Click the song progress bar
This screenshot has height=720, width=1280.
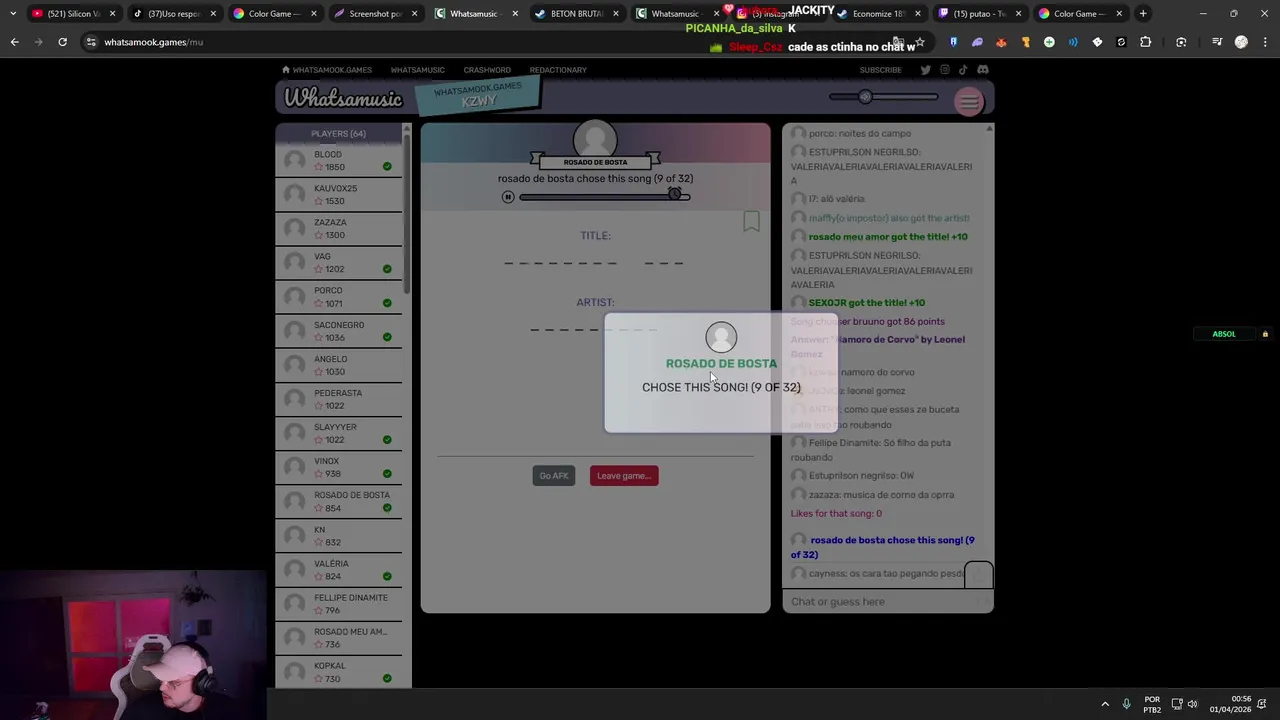point(603,197)
